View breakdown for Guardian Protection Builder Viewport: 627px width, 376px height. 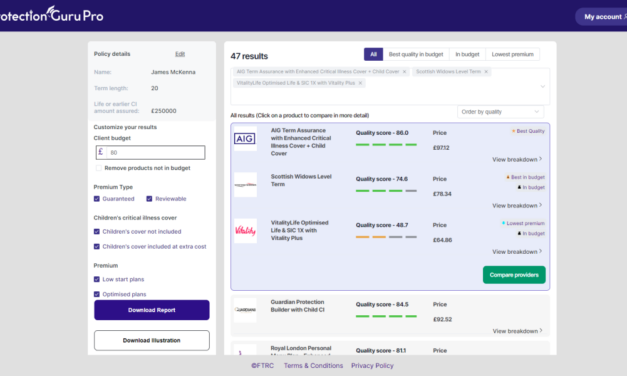coord(517,331)
